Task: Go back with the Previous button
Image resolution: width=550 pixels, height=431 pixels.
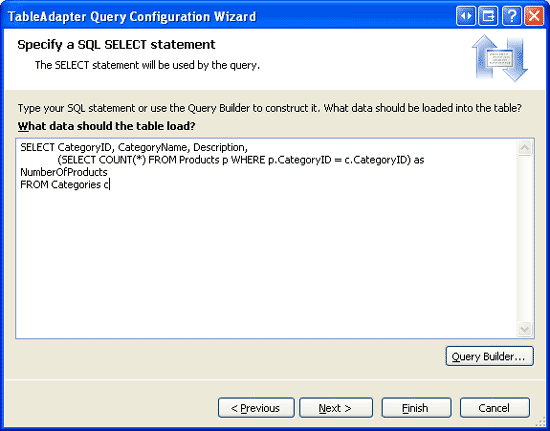Action: [x=256, y=408]
